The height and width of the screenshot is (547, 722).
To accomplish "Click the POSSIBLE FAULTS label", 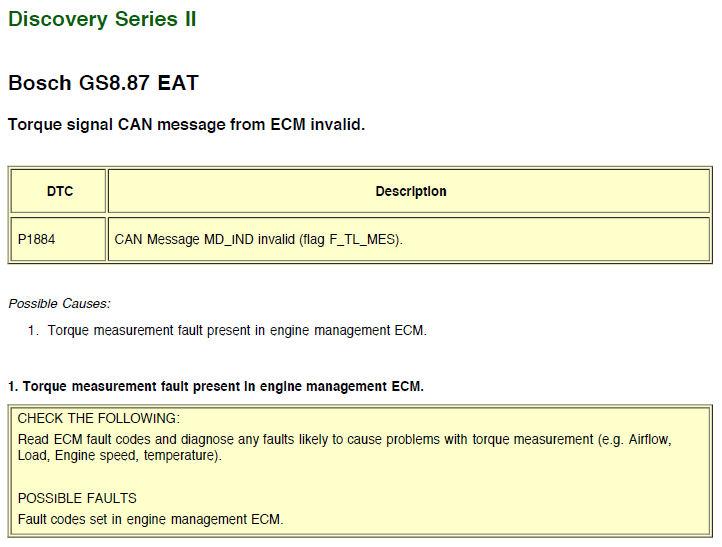I will coord(77,498).
